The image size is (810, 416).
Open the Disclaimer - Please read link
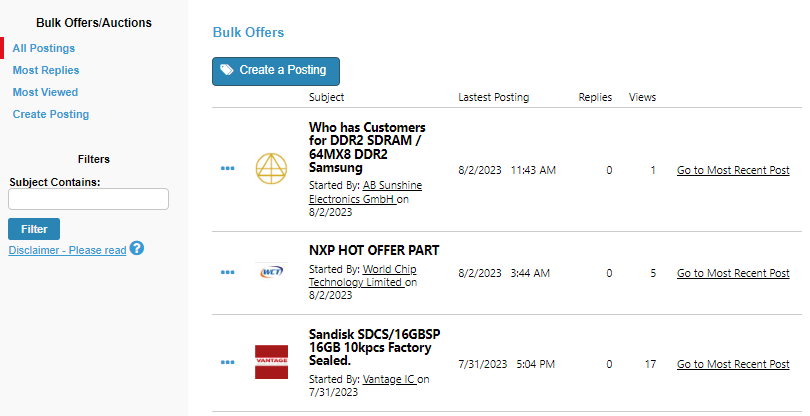pyautogui.click(x=67, y=250)
